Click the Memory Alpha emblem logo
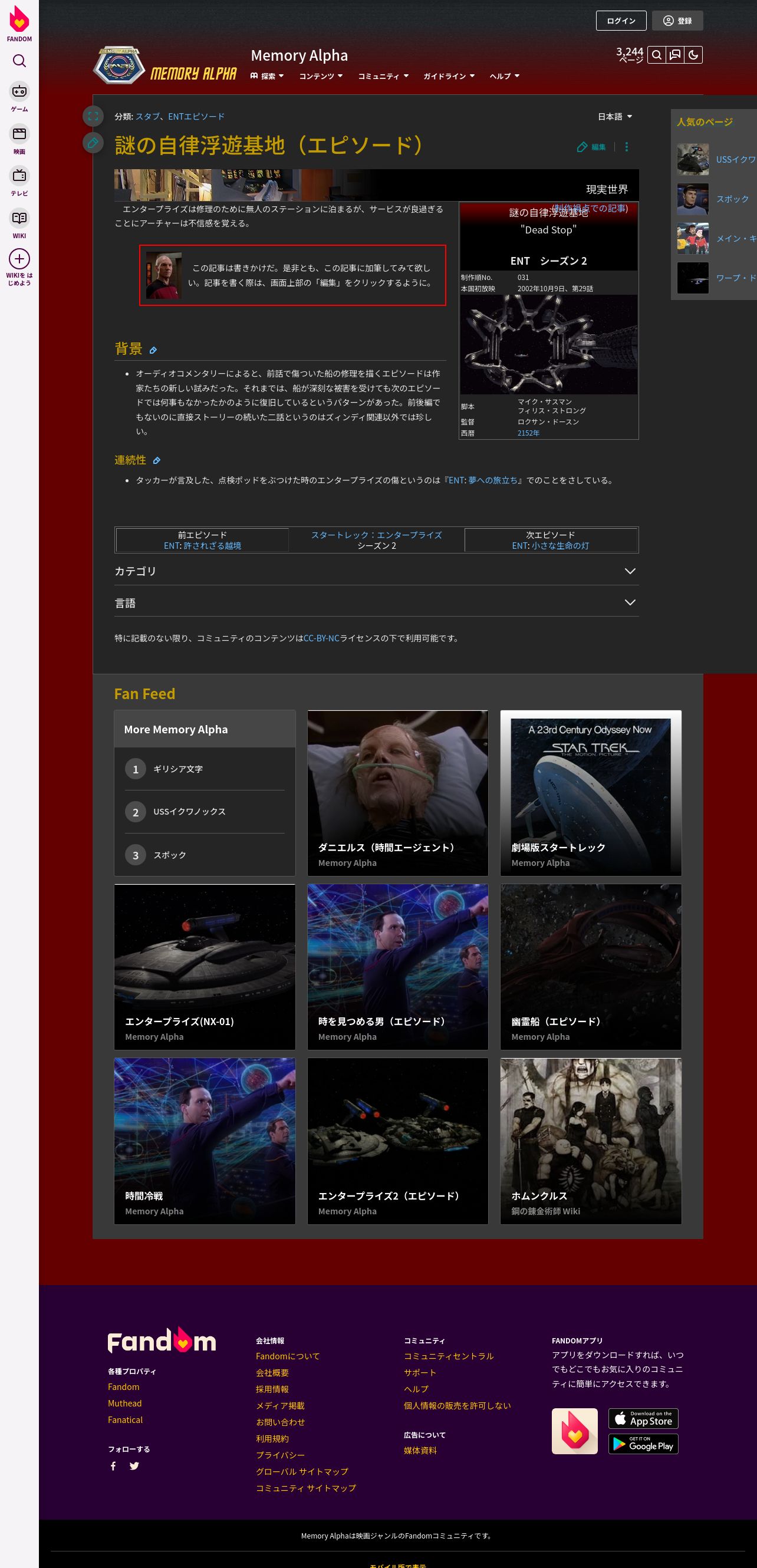 click(x=119, y=65)
